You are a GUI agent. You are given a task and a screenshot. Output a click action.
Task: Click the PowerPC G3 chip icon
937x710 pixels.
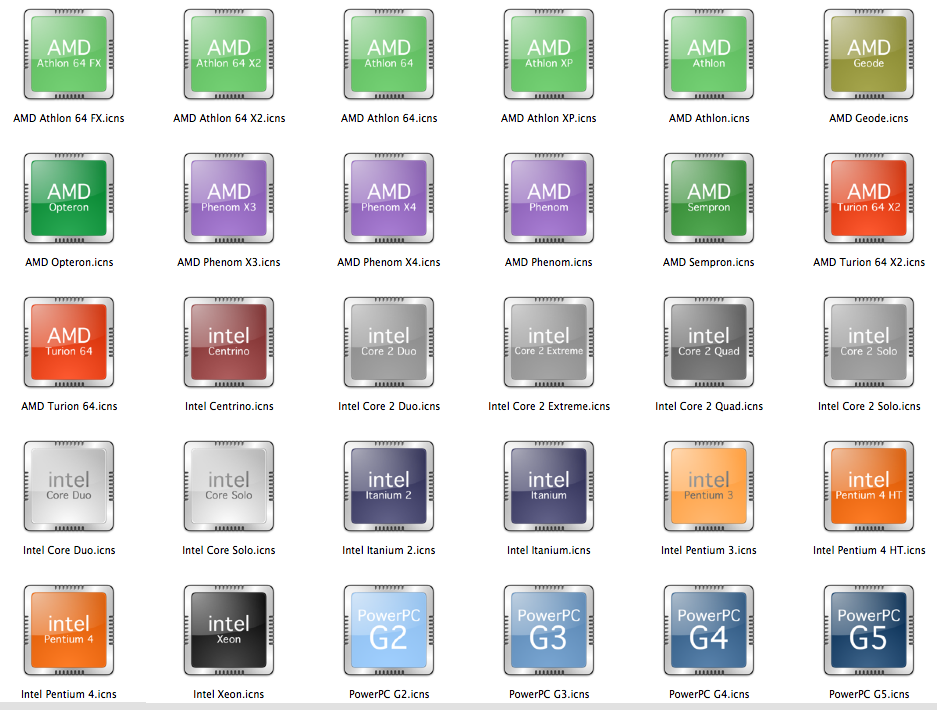click(x=549, y=631)
